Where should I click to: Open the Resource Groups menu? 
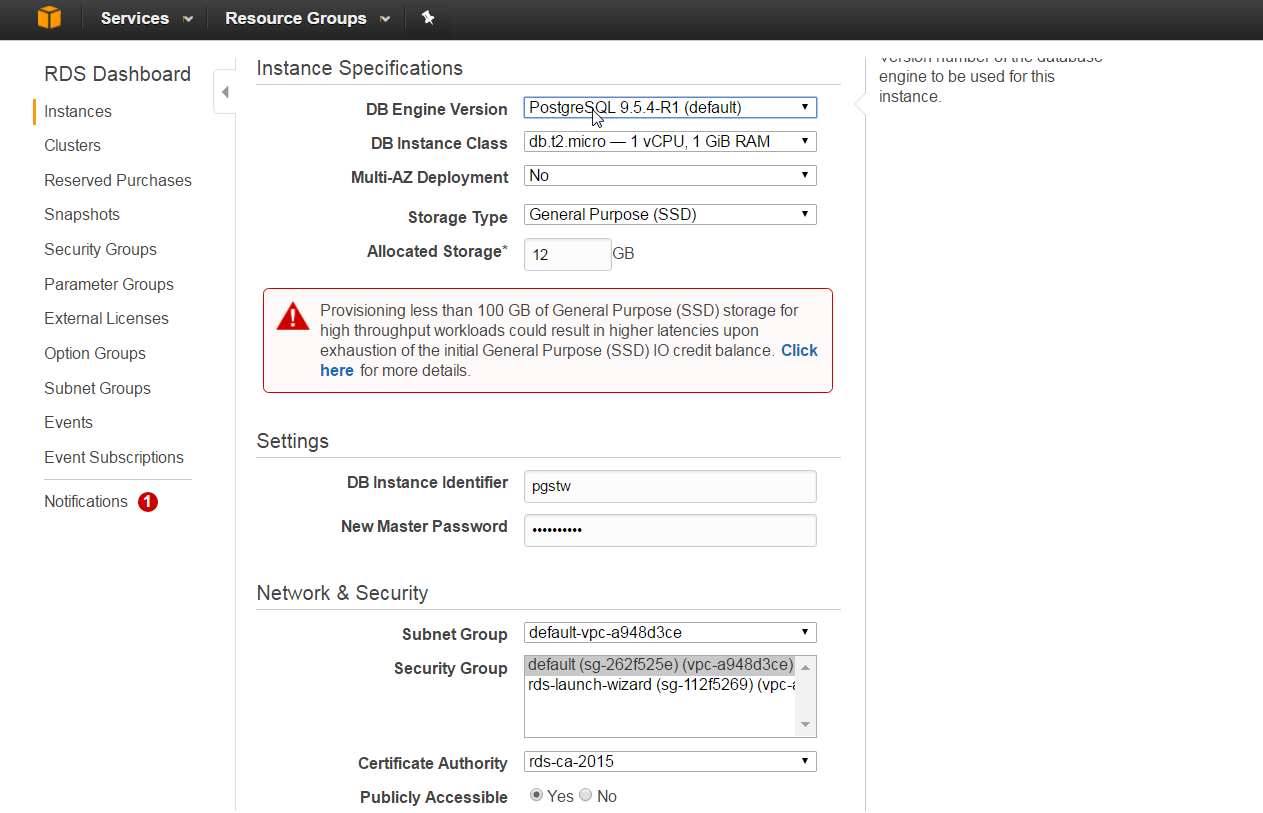[308, 18]
